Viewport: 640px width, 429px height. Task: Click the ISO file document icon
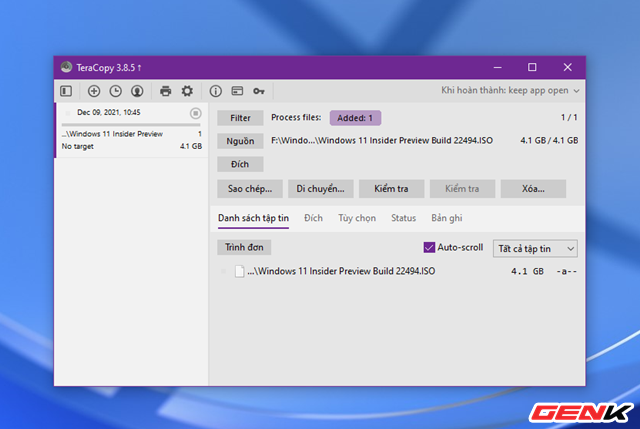click(x=240, y=271)
